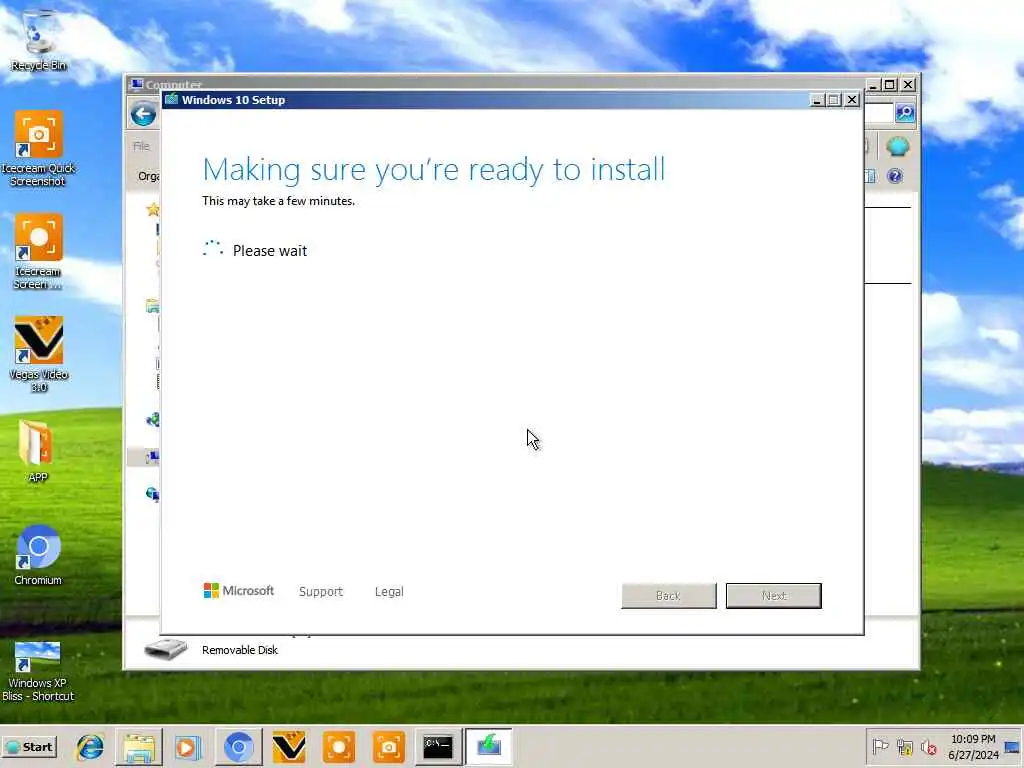The height and width of the screenshot is (768, 1024).
Task: Open the clock showing 10:09 PM
Action: click(973, 746)
